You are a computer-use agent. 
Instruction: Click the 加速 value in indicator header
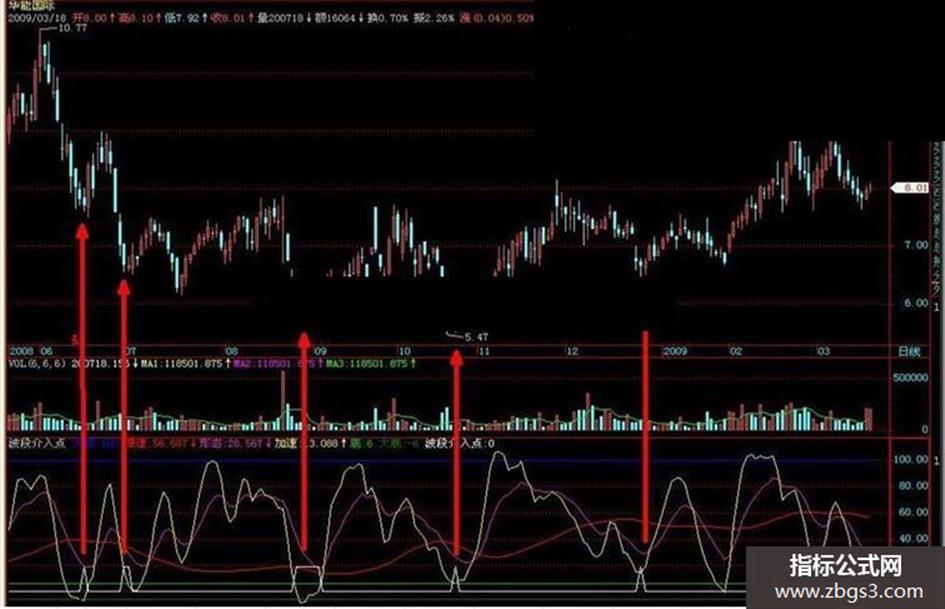click(x=307, y=443)
